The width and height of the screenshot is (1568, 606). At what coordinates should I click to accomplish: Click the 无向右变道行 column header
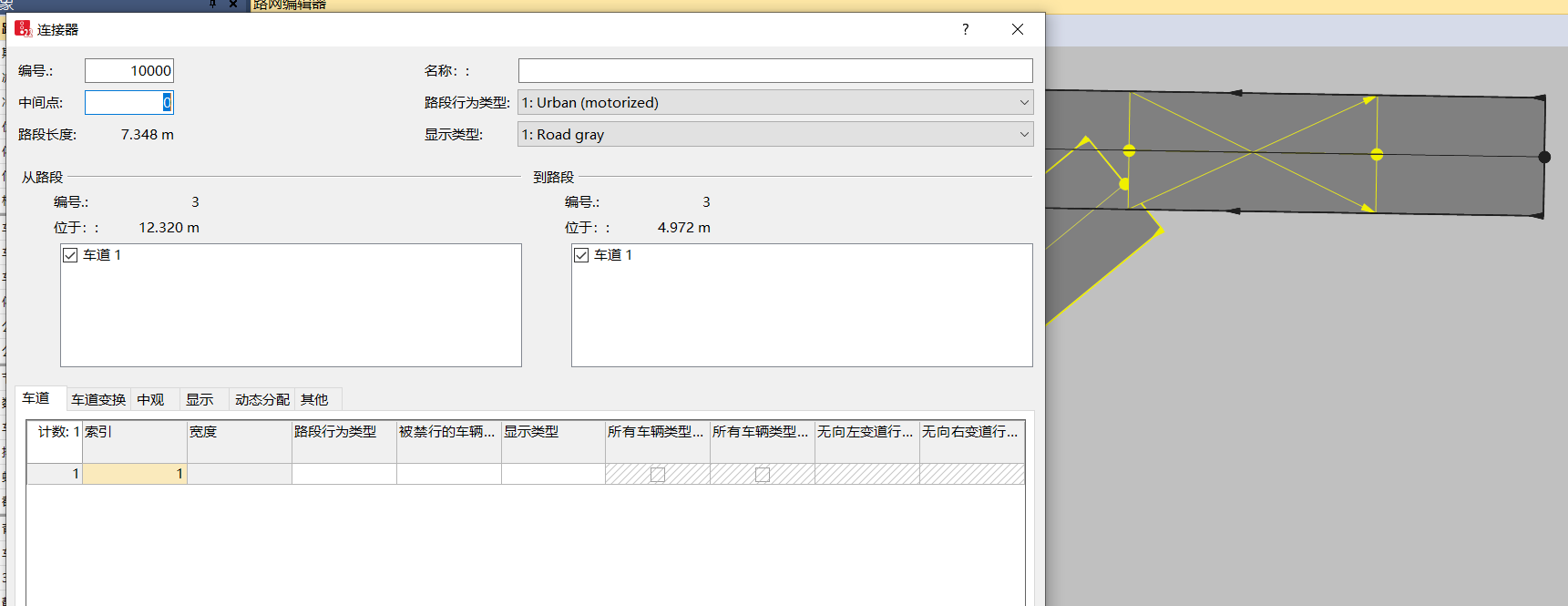tap(972, 442)
